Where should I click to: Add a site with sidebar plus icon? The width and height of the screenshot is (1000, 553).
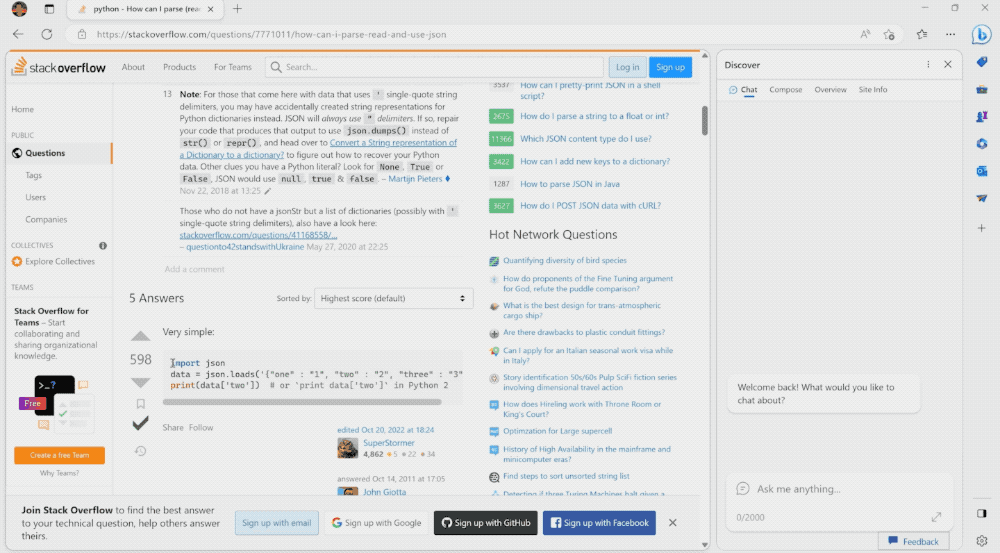pyautogui.click(x=982, y=228)
